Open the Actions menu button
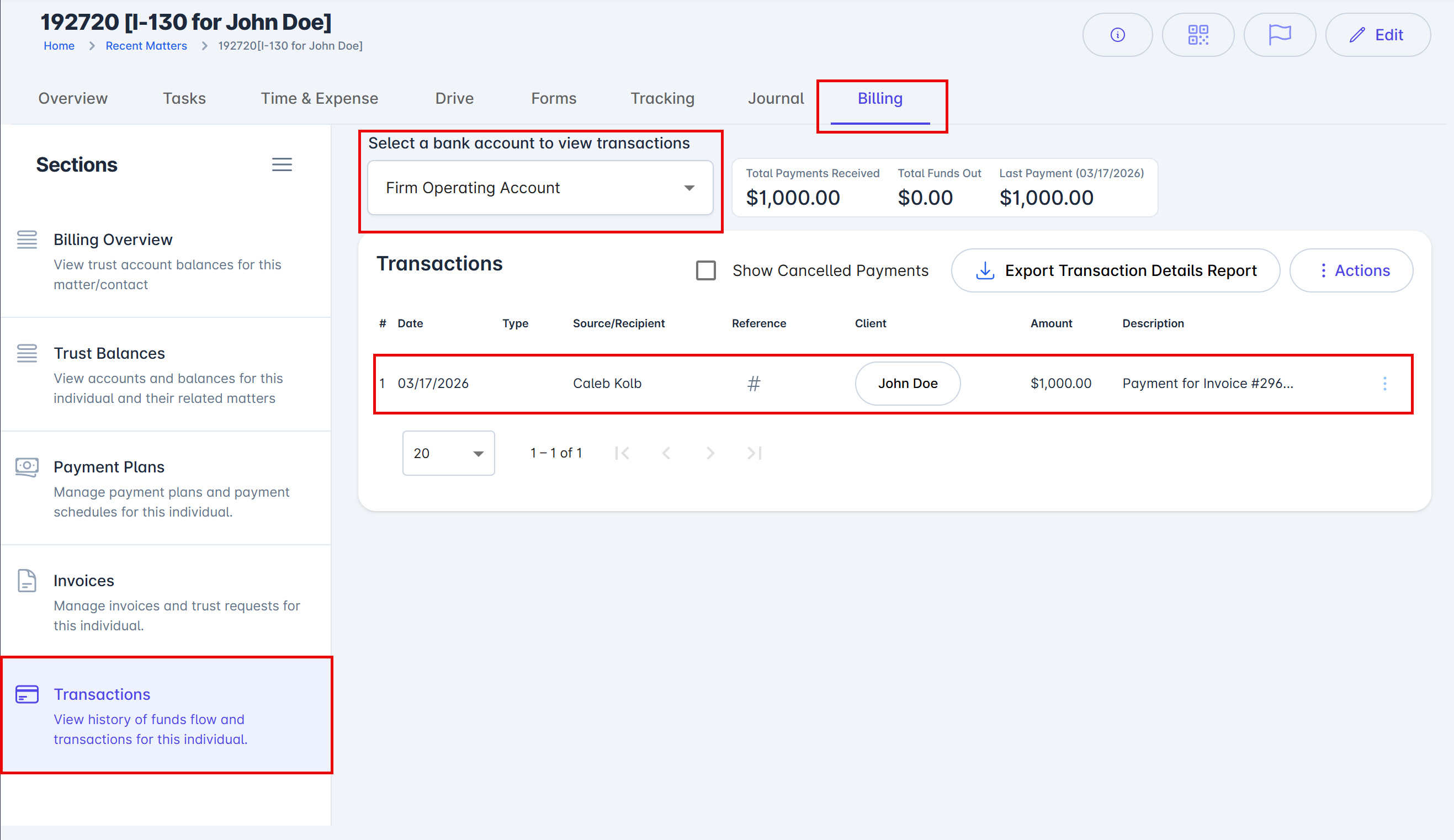The width and height of the screenshot is (1454, 840). tap(1351, 270)
